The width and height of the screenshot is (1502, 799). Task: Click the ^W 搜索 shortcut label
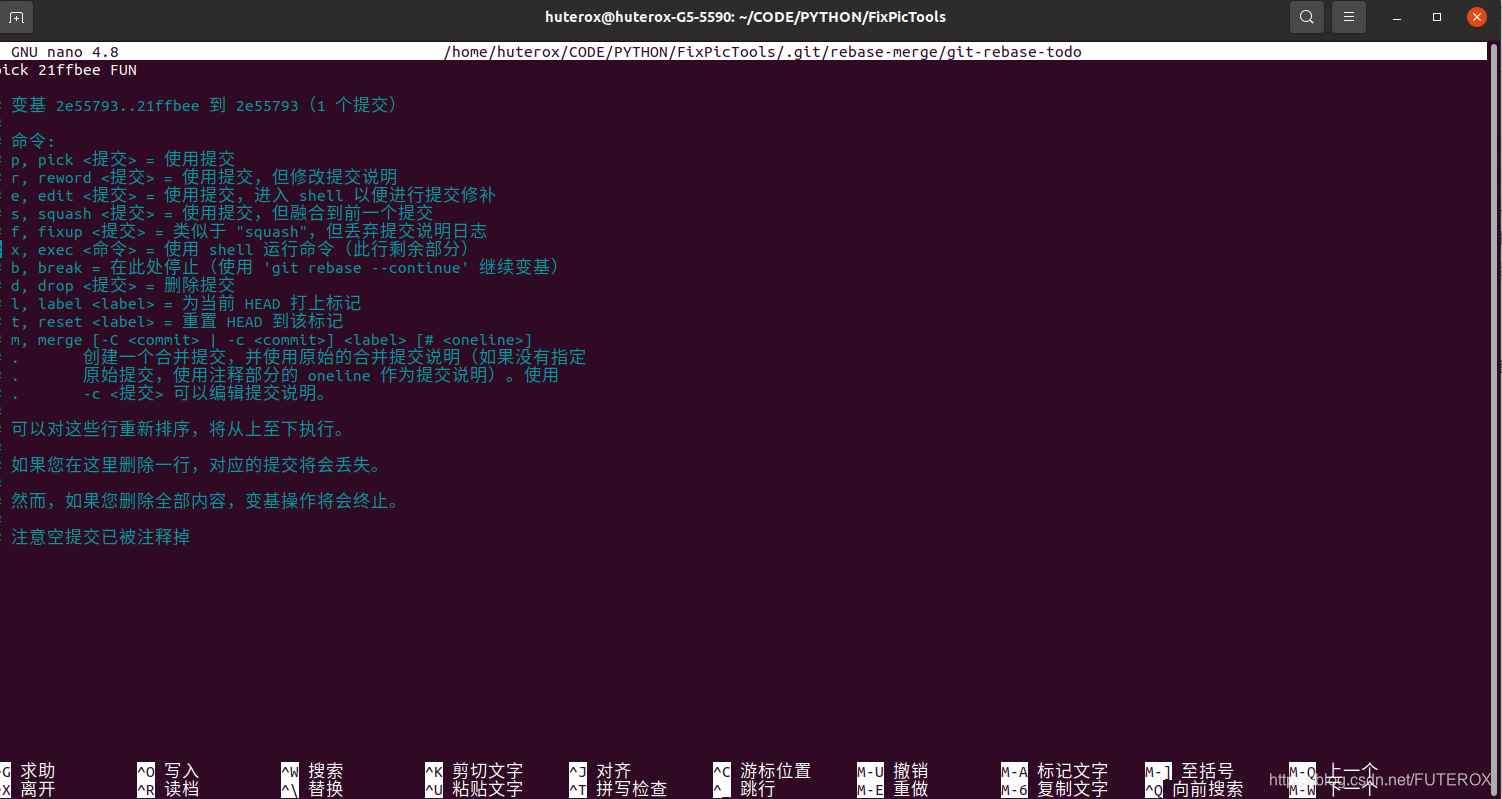coord(312,771)
